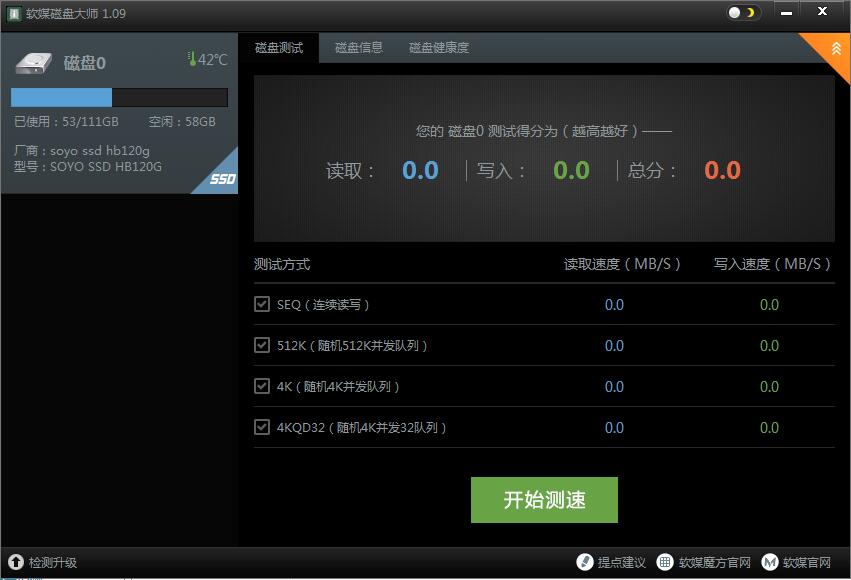Open the 软媒官网 website link

(x=805, y=562)
